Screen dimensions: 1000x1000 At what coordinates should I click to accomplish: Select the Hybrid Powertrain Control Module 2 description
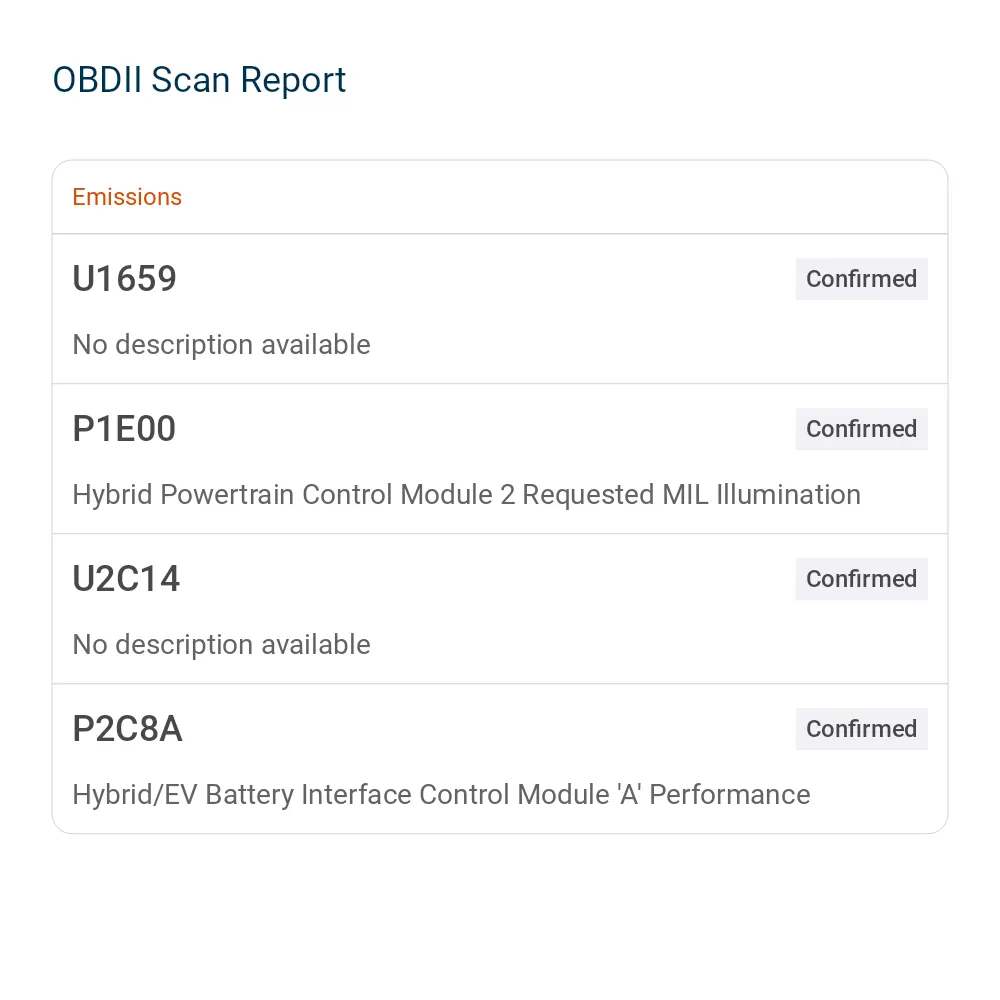(x=466, y=494)
